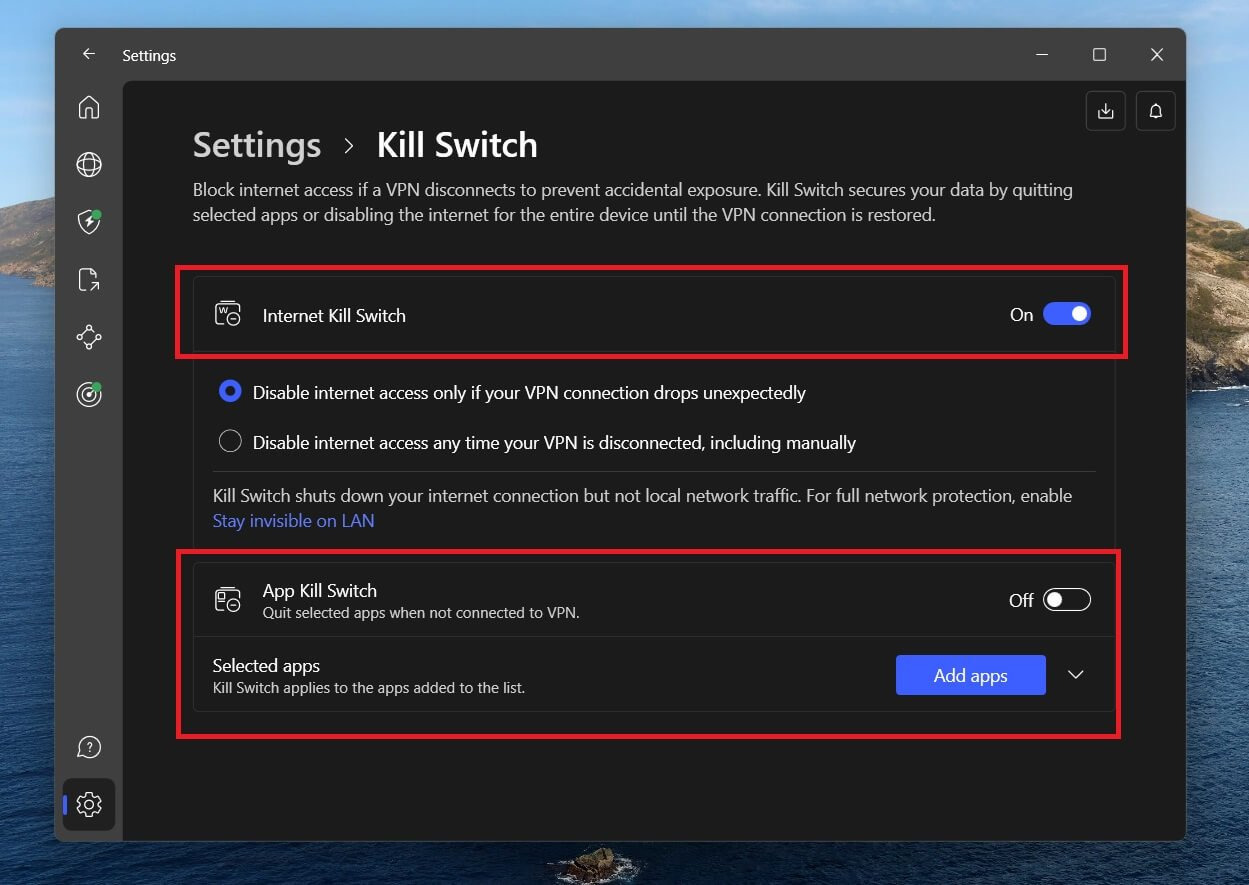Select 'only if VPN connection drops unexpectedly' option
This screenshot has width=1249, height=885.
[x=230, y=393]
